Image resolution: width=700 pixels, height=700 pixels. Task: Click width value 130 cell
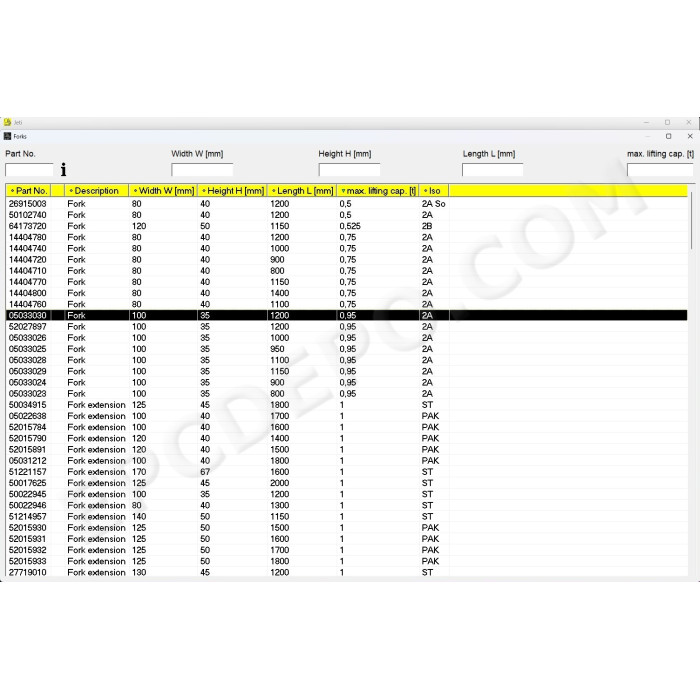[139, 572]
